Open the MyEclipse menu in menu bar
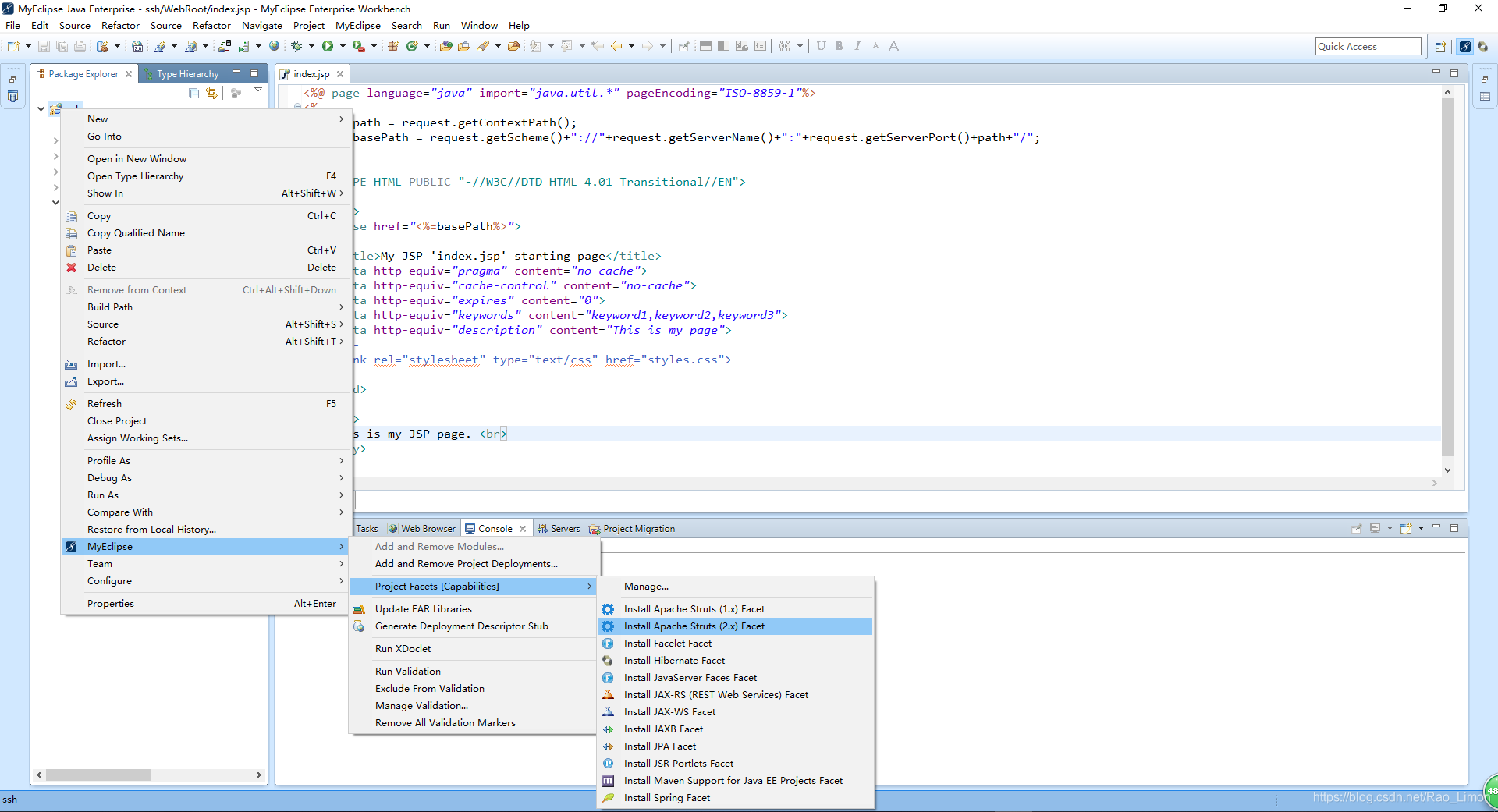Screen dimensions: 1498x812 (x=358, y=25)
